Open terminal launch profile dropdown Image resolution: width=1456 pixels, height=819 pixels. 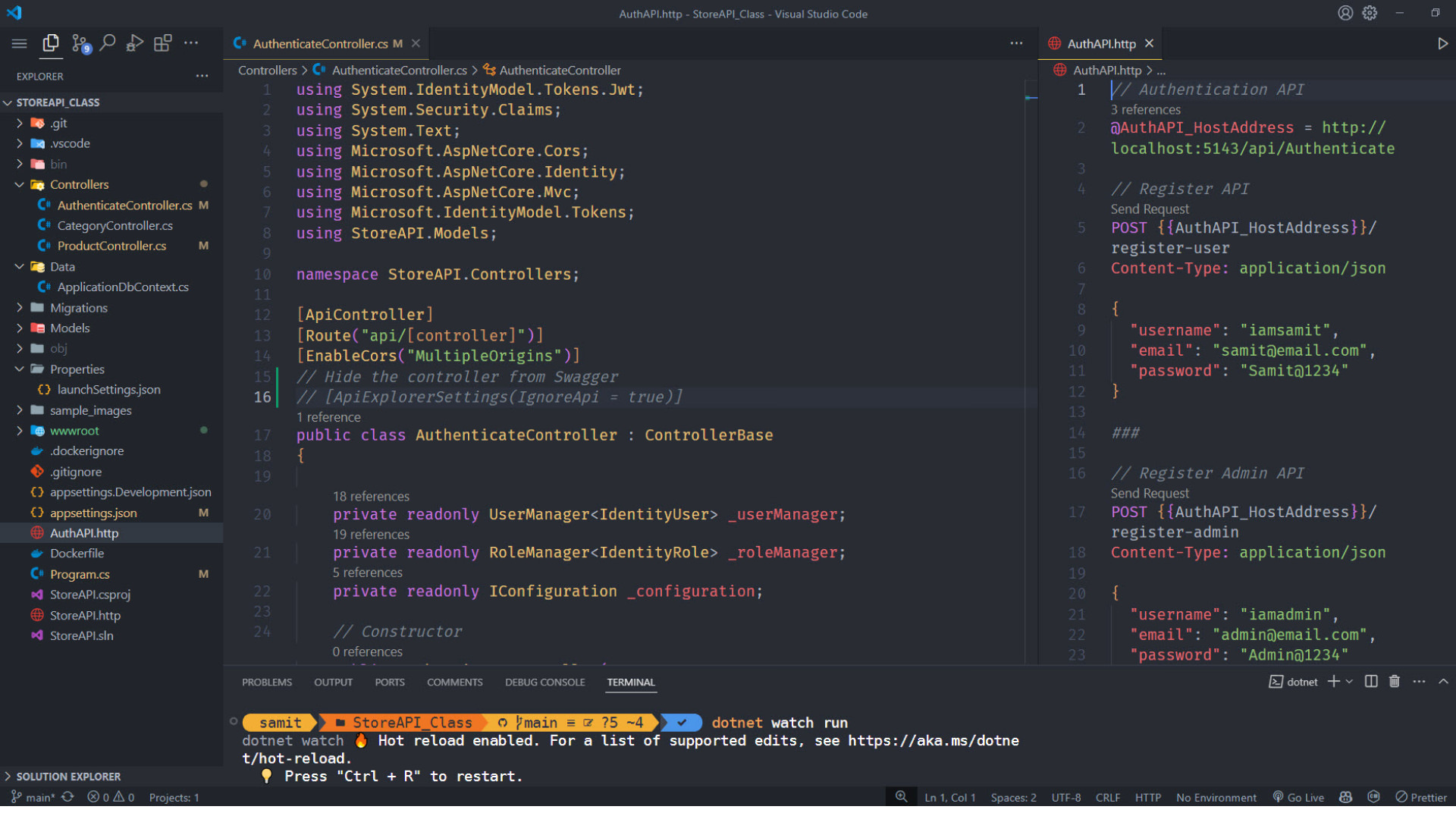point(1349,682)
